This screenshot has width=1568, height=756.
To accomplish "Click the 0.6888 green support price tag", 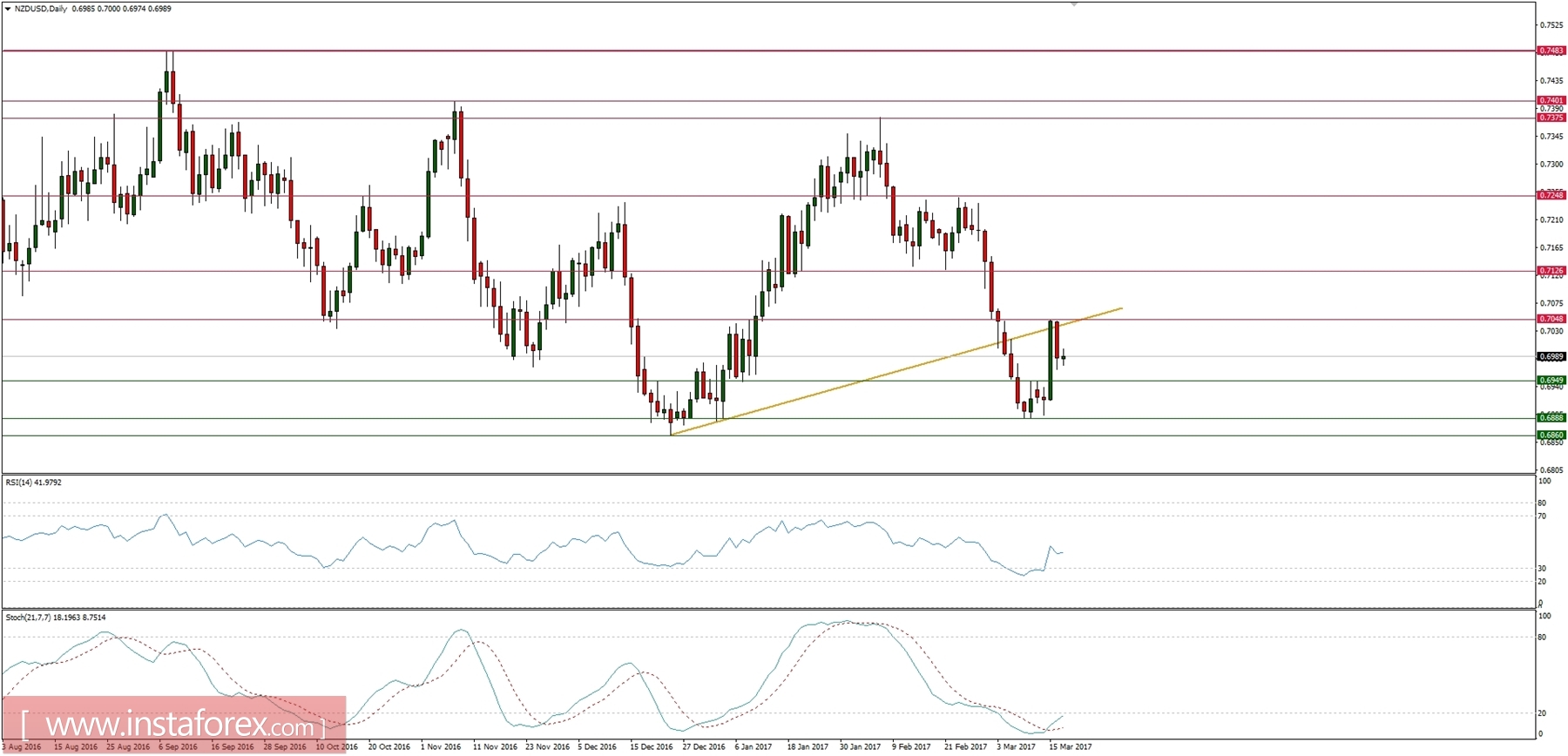I will point(1551,418).
